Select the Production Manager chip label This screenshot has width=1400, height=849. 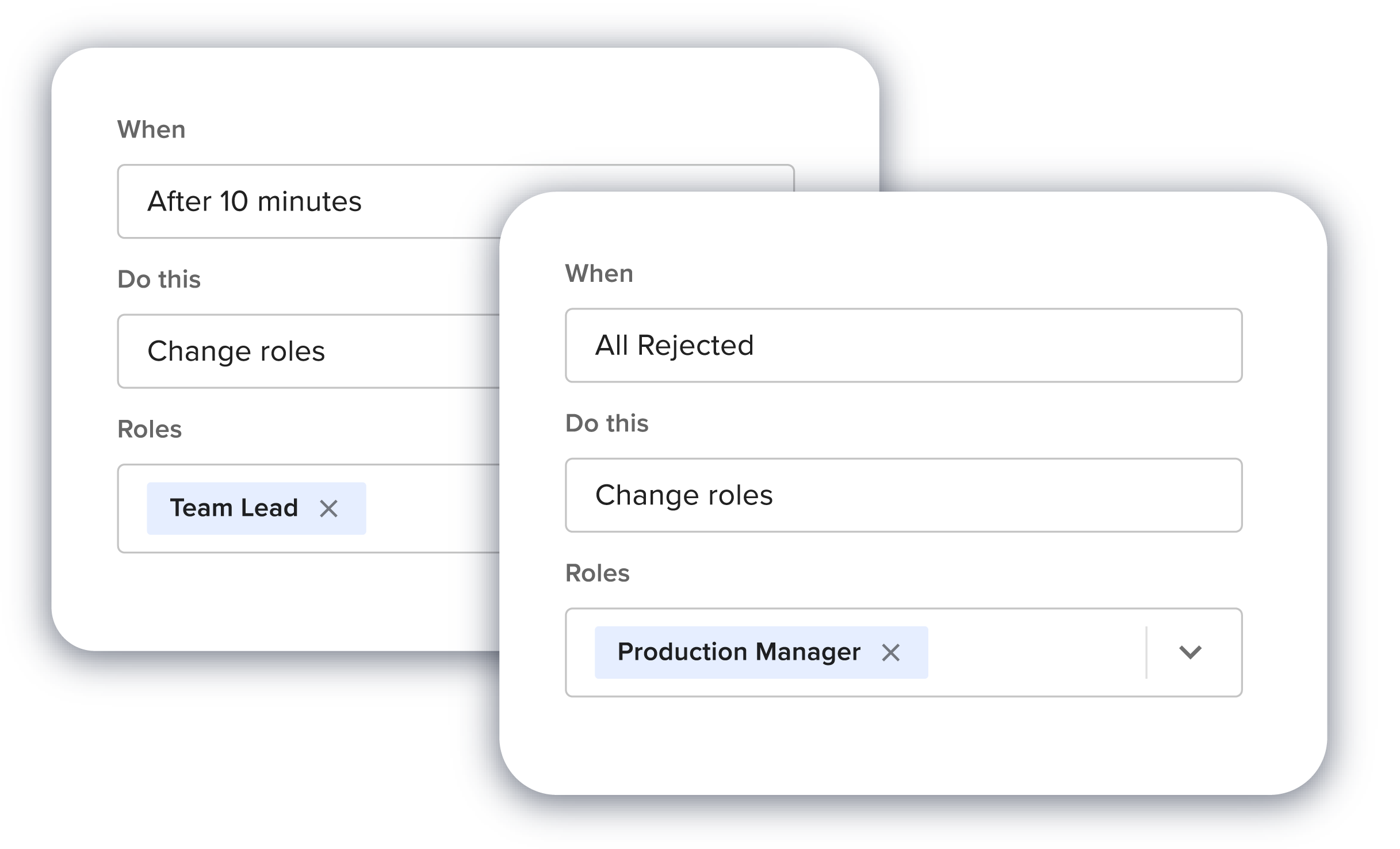point(739,652)
